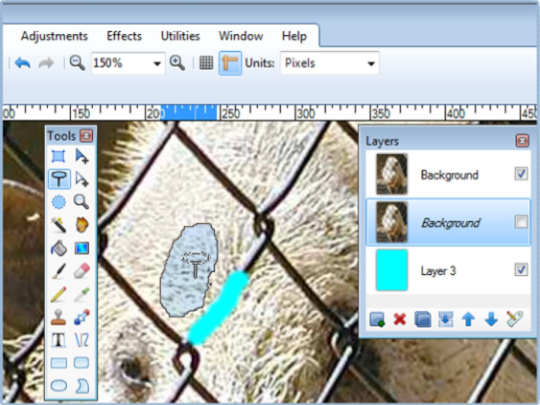
Task: Click the Zoom Out magnifier button
Action: (77, 63)
